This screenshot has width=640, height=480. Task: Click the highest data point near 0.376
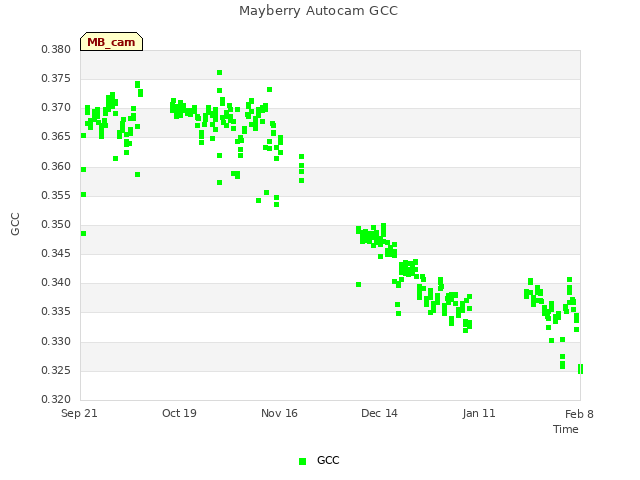point(220,73)
